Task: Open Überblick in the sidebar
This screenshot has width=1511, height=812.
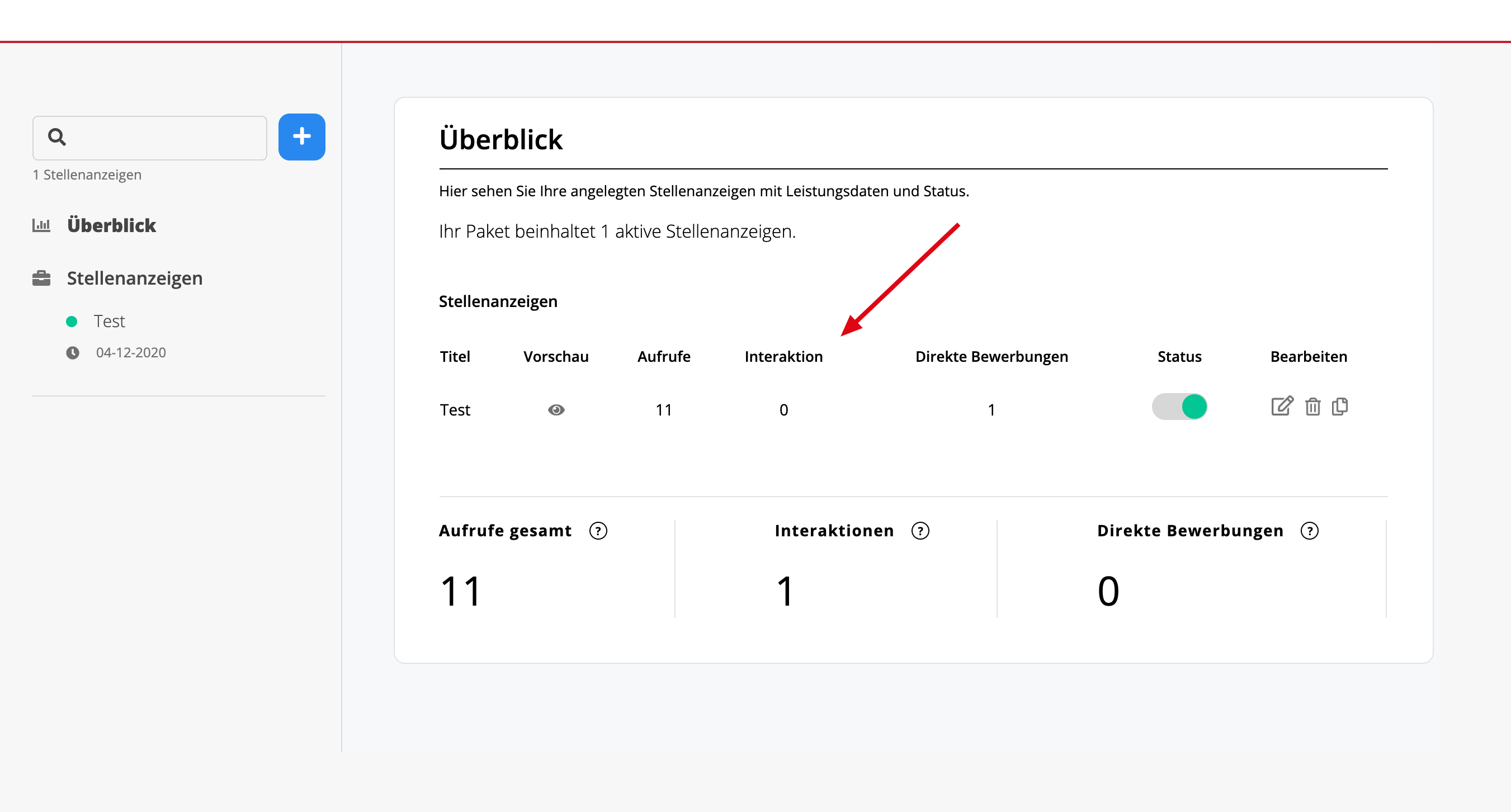Action: (111, 225)
